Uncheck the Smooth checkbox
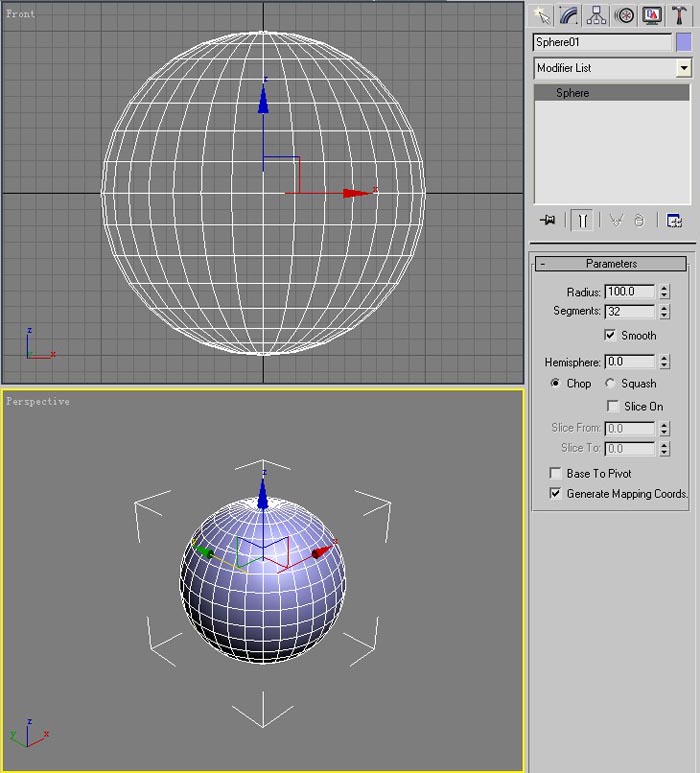 [610, 335]
